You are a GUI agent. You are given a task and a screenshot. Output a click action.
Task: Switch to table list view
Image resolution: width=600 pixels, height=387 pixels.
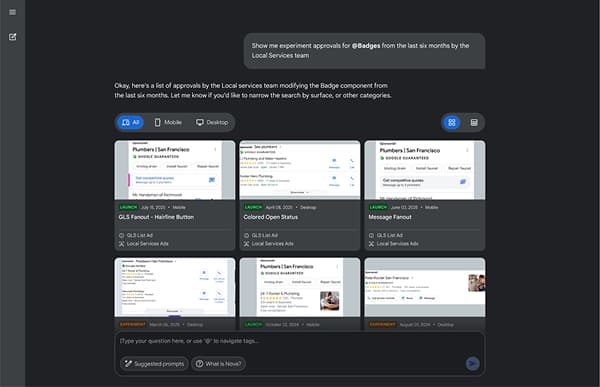[474, 122]
